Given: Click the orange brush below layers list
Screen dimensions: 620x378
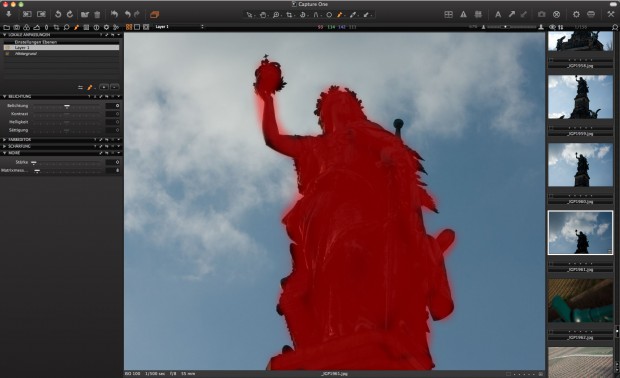Looking at the screenshot, I should [x=90, y=87].
